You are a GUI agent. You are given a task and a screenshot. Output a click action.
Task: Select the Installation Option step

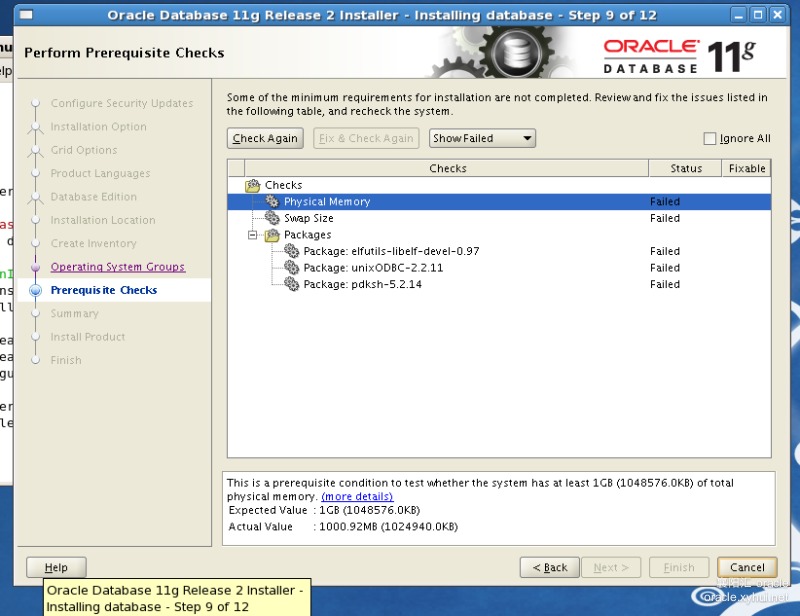tap(98, 127)
